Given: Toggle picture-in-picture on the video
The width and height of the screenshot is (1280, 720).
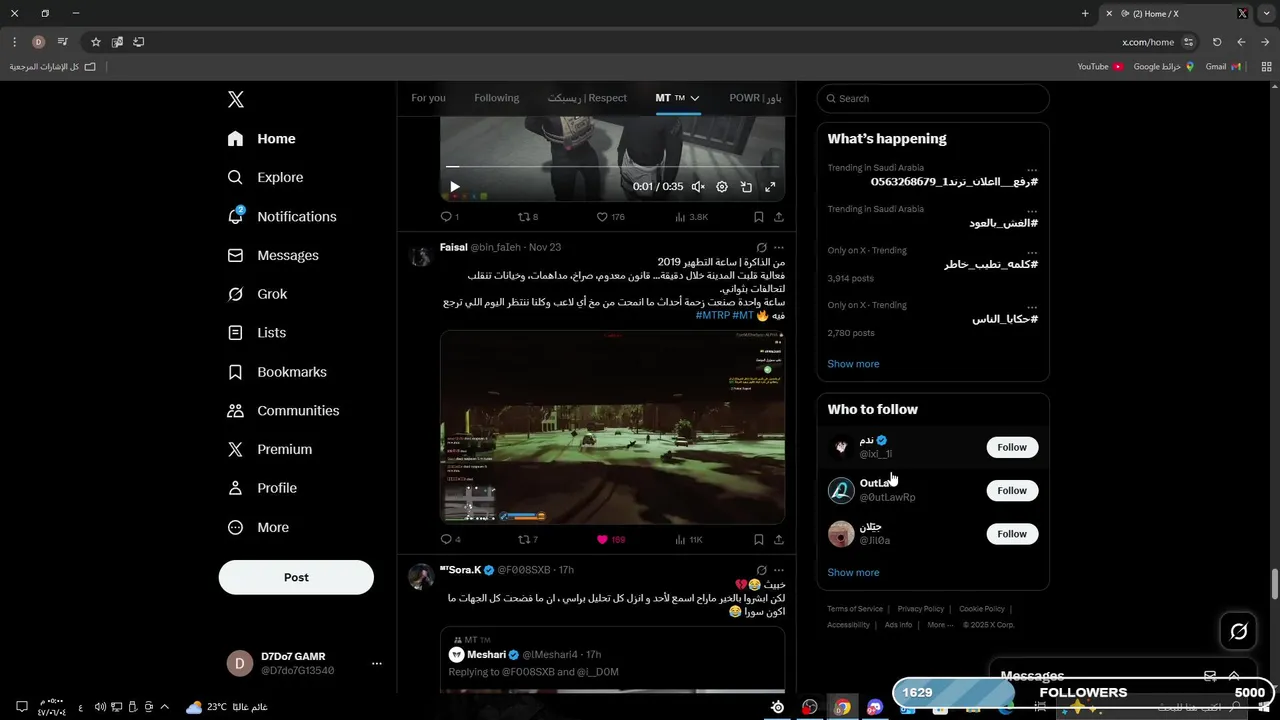Looking at the screenshot, I should (746, 187).
